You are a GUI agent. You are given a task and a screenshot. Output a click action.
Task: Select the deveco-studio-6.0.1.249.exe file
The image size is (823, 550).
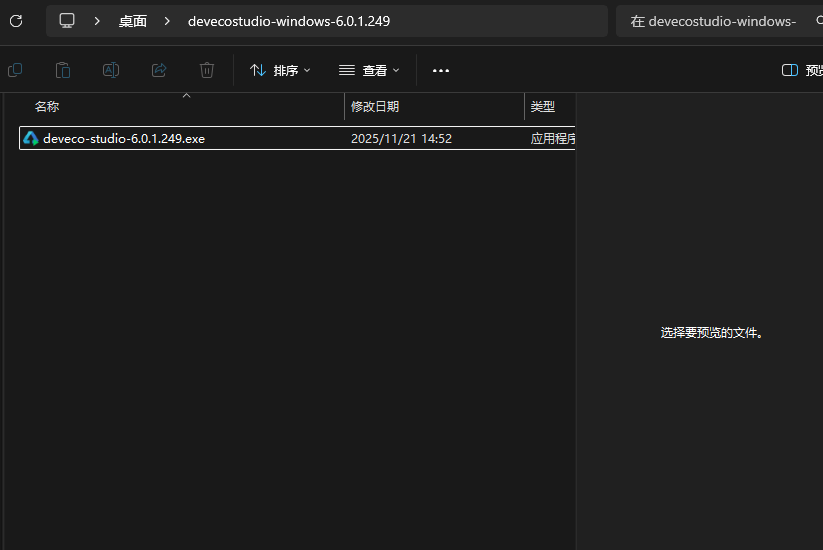[297, 138]
